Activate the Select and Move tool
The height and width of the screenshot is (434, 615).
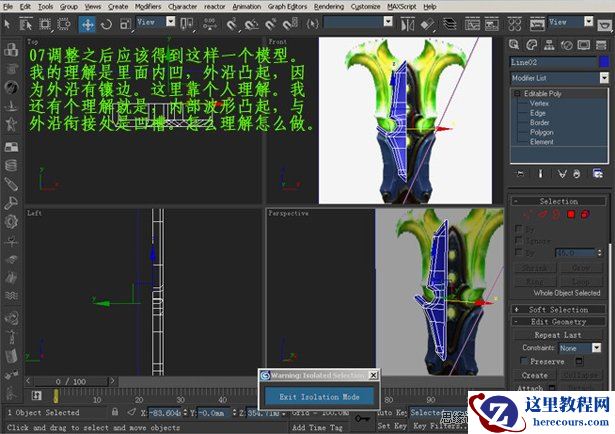[x=87, y=24]
